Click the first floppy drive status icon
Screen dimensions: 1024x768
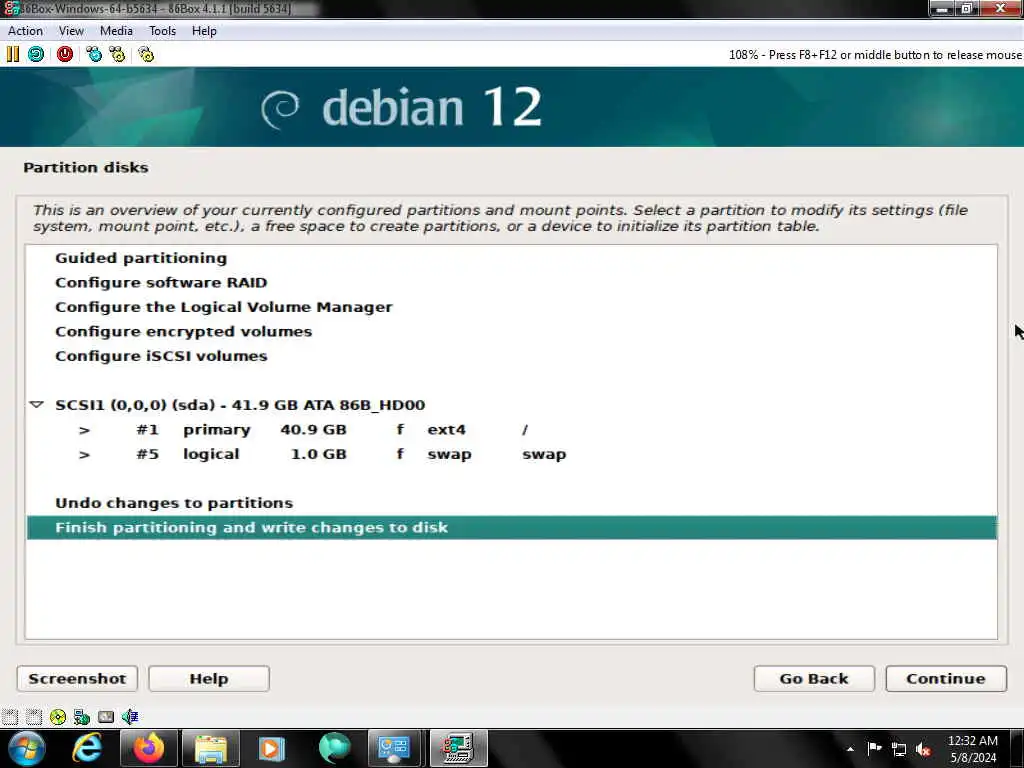pos(10,717)
